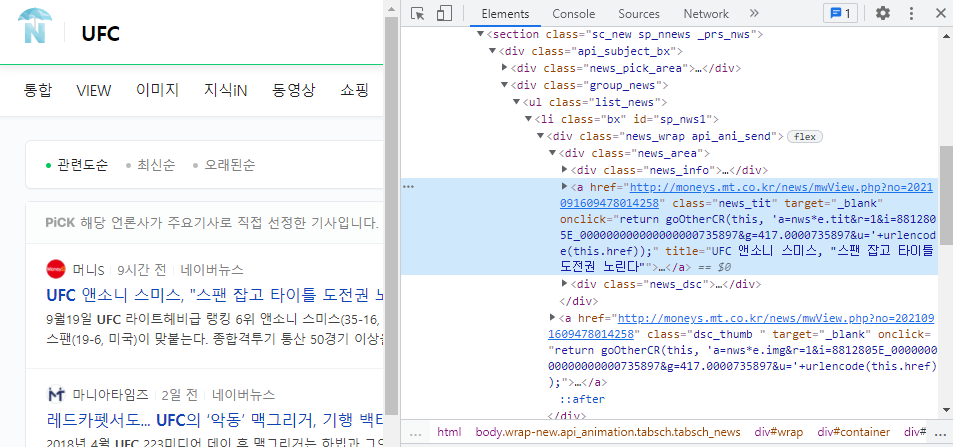Click the 마니아타임즈 press logo icon
953x447 pixels.
tap(55, 394)
